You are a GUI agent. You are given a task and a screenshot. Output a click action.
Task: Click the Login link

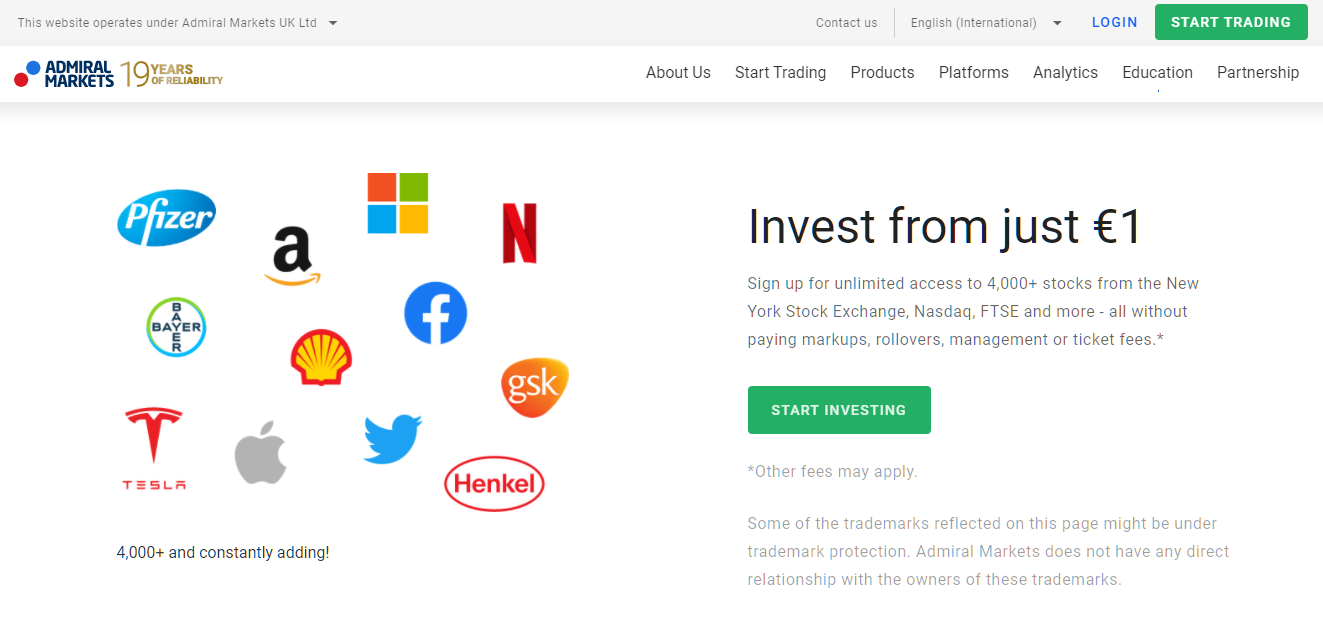[x=1114, y=22]
